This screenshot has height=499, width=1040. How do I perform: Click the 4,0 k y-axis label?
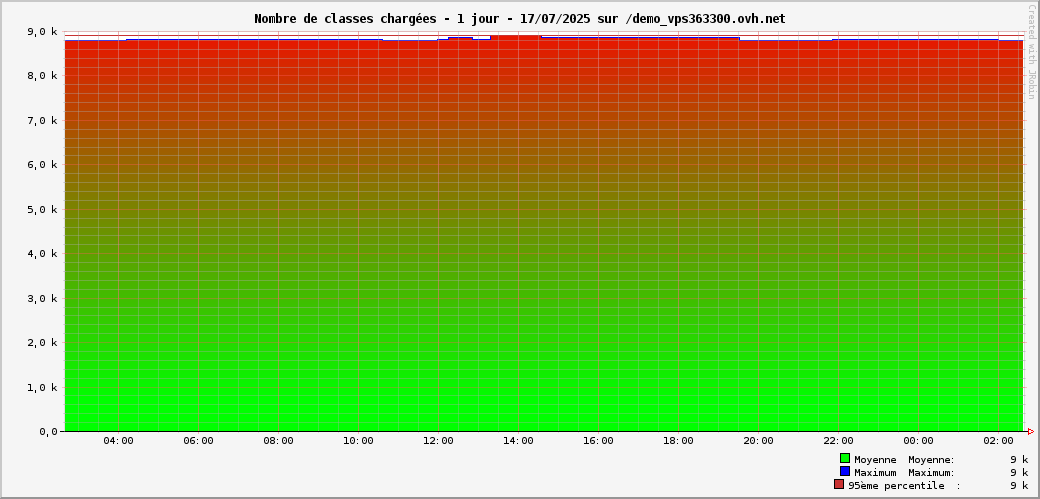42,253
